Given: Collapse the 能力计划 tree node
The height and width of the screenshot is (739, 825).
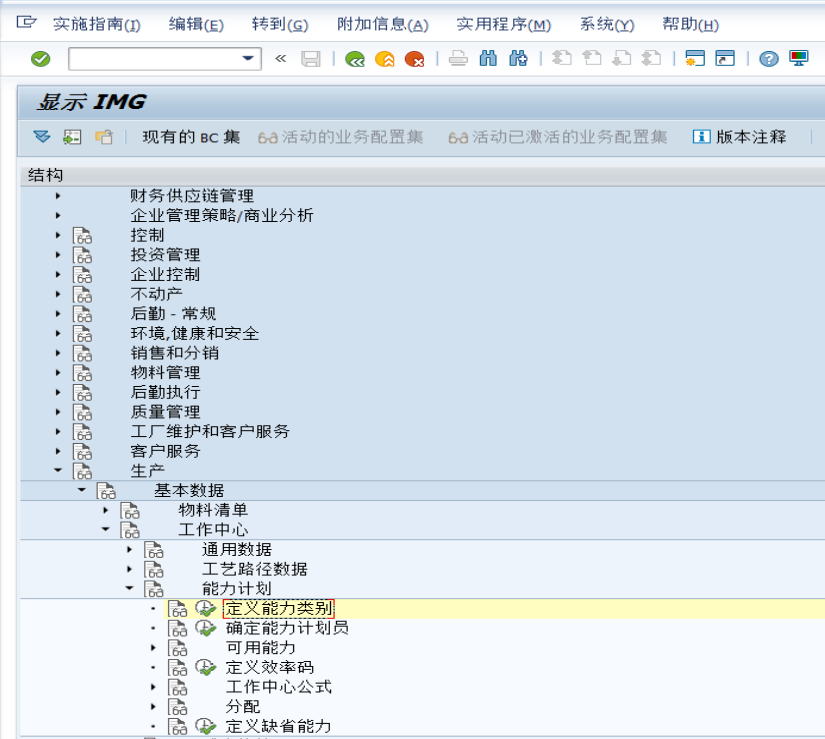Looking at the screenshot, I should 131,588.
